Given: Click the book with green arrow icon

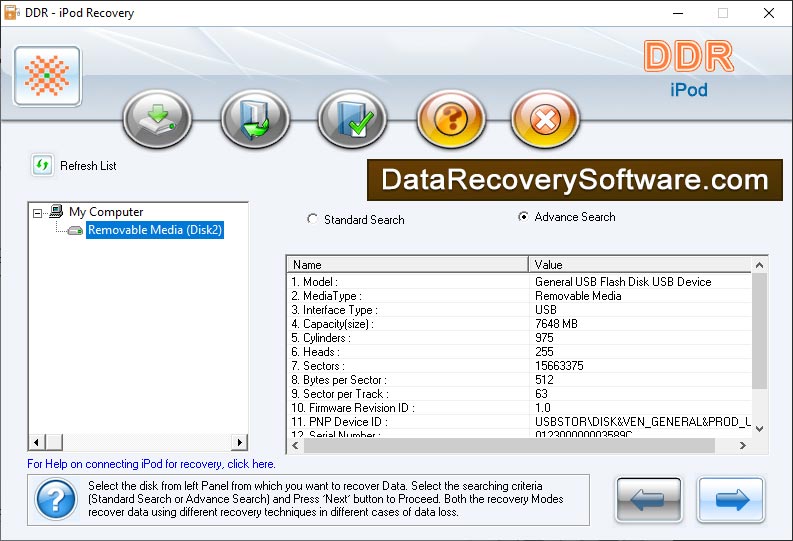Looking at the screenshot, I should [255, 120].
